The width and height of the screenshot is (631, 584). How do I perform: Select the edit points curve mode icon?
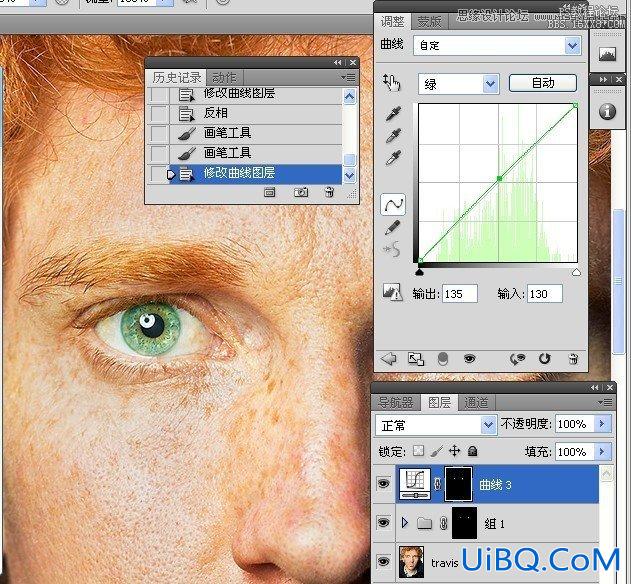(x=393, y=204)
